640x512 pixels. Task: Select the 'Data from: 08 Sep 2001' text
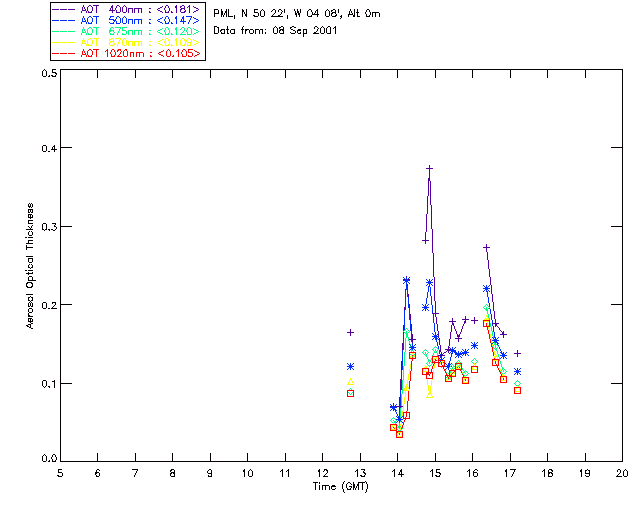[276, 31]
